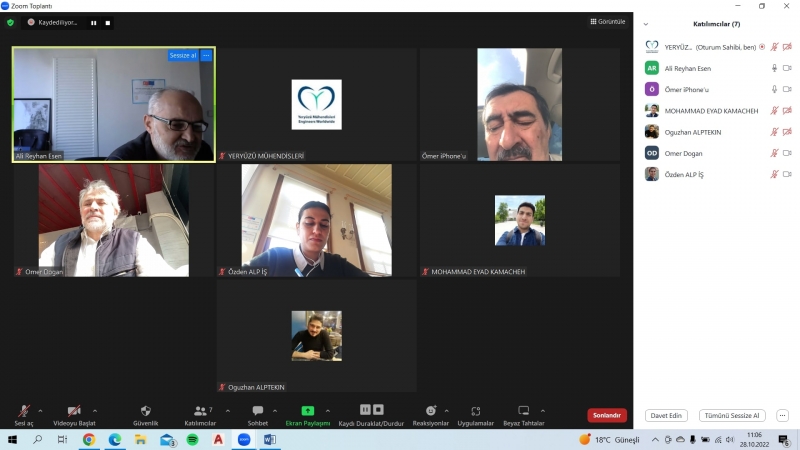Screen dimensions: 800x450
Task: Open File Explorer from the taskbar
Action: [140, 439]
